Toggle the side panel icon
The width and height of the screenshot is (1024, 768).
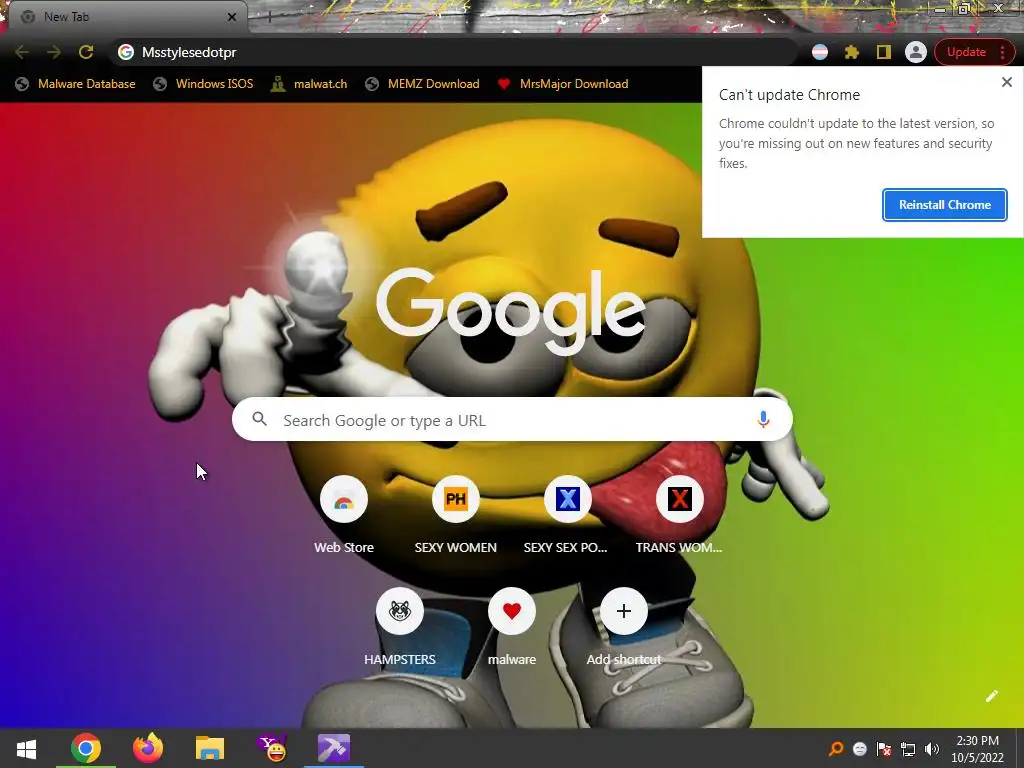(x=884, y=52)
